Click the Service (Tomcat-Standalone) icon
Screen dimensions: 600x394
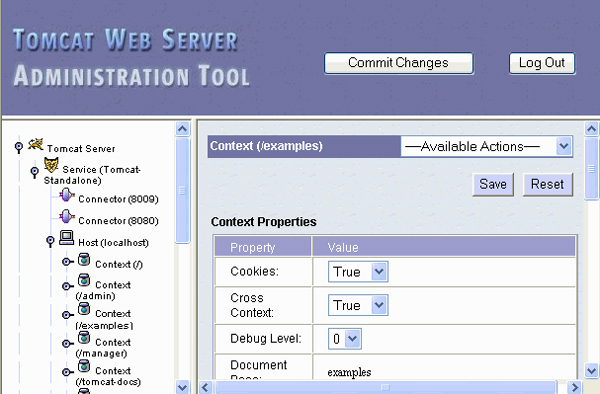point(51,165)
